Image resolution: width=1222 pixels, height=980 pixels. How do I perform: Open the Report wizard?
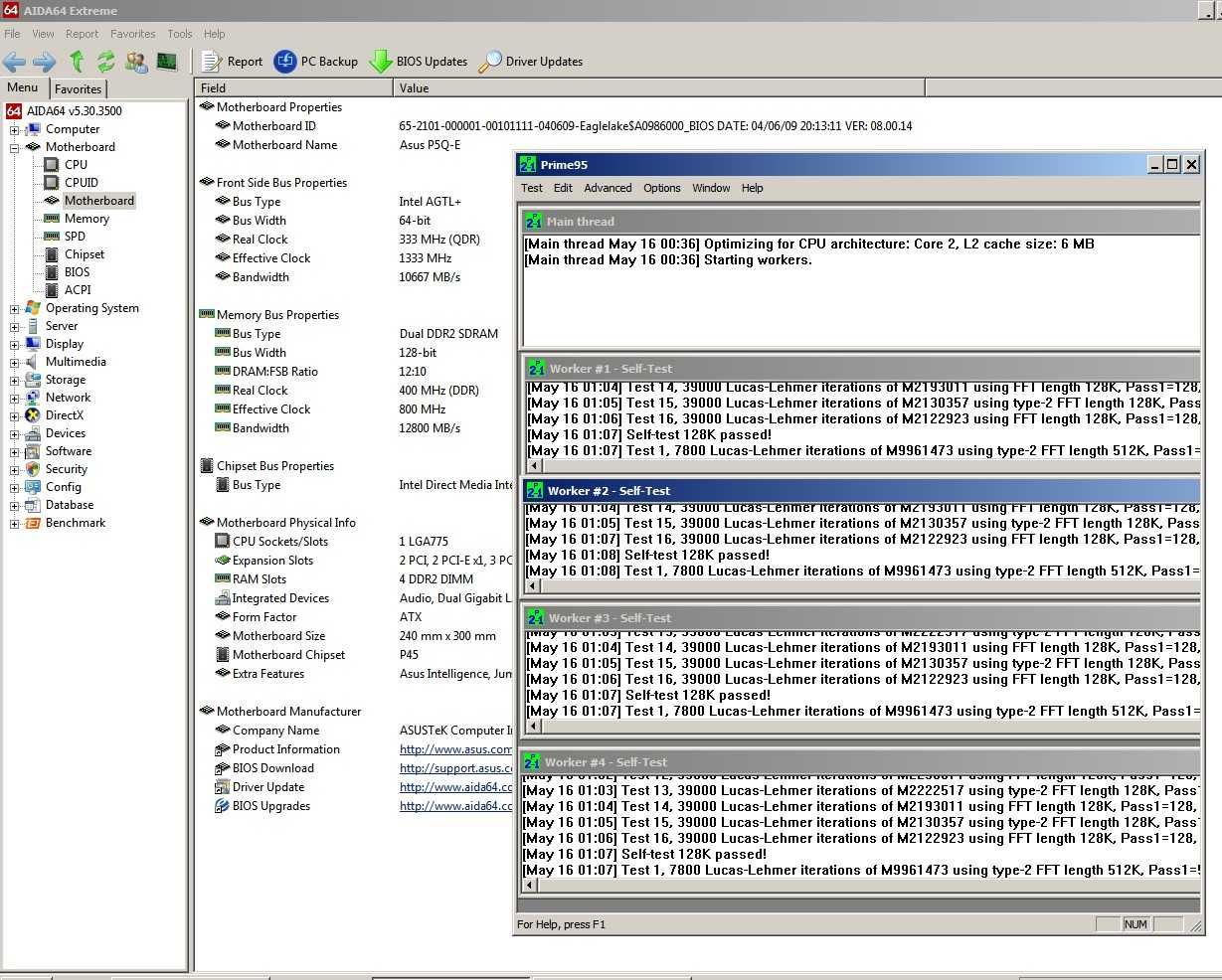(233, 62)
